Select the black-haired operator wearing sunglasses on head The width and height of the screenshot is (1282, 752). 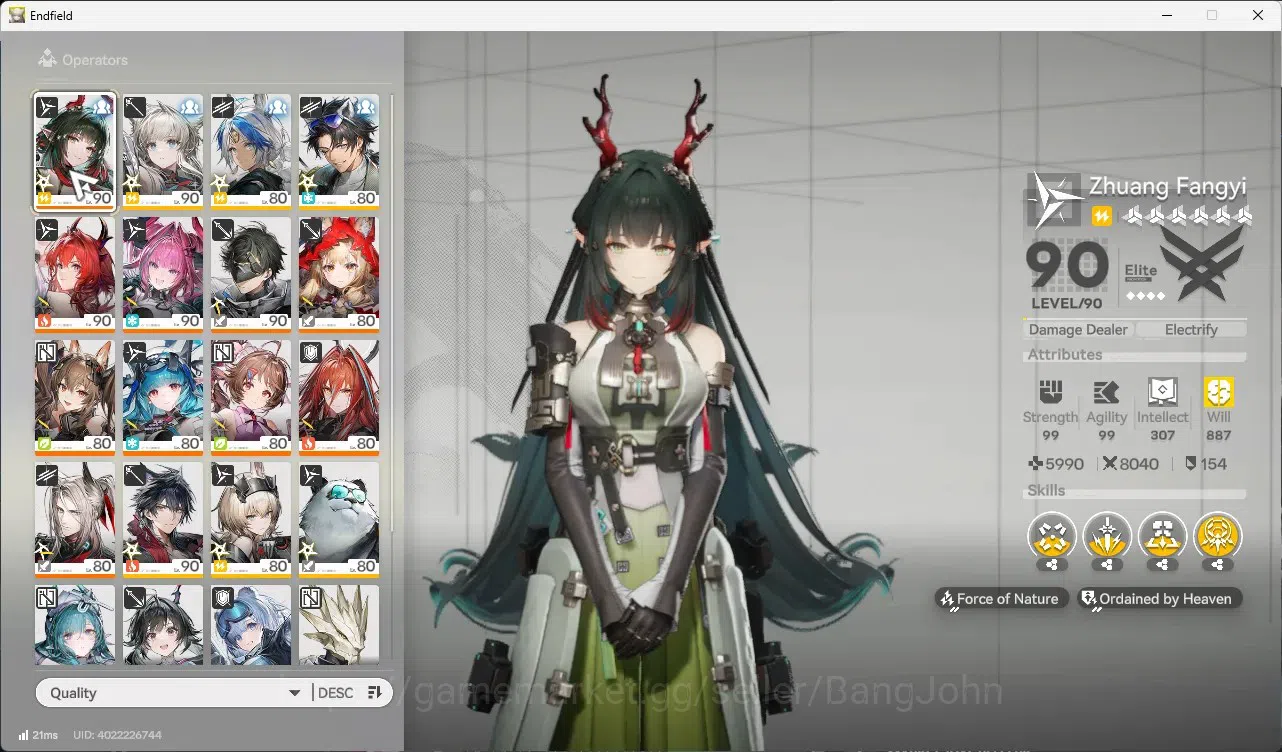[339, 152]
